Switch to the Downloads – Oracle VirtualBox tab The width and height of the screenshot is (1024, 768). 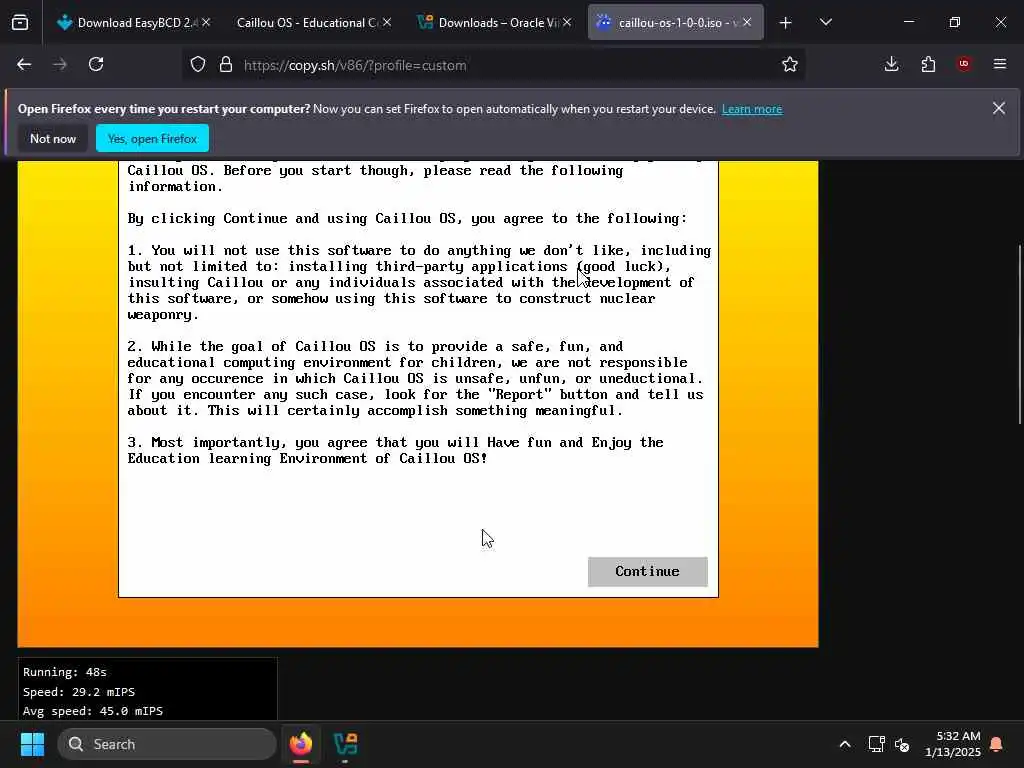(x=494, y=23)
